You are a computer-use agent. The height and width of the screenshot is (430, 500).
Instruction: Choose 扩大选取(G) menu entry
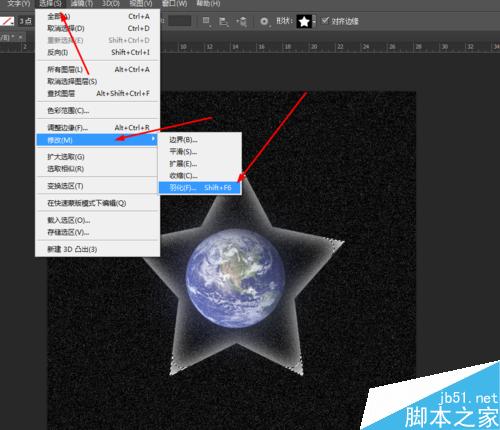(98, 157)
